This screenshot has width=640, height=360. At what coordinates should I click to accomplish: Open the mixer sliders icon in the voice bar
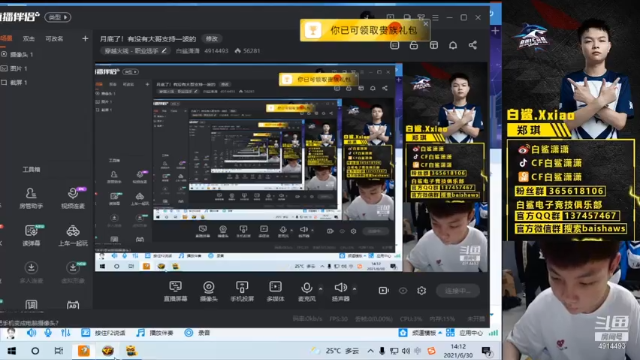65,333
